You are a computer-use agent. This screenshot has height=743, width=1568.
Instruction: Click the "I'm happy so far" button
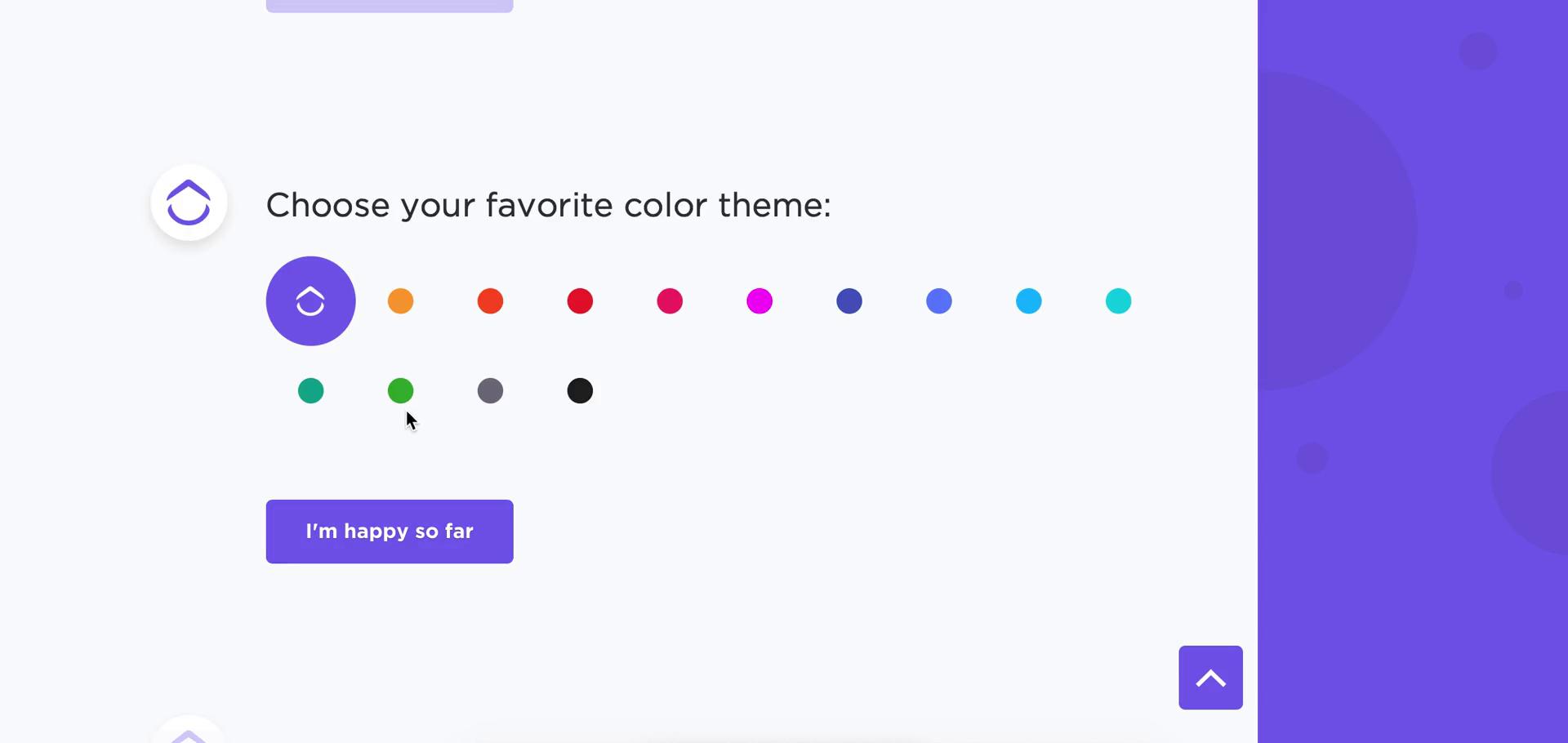390,532
